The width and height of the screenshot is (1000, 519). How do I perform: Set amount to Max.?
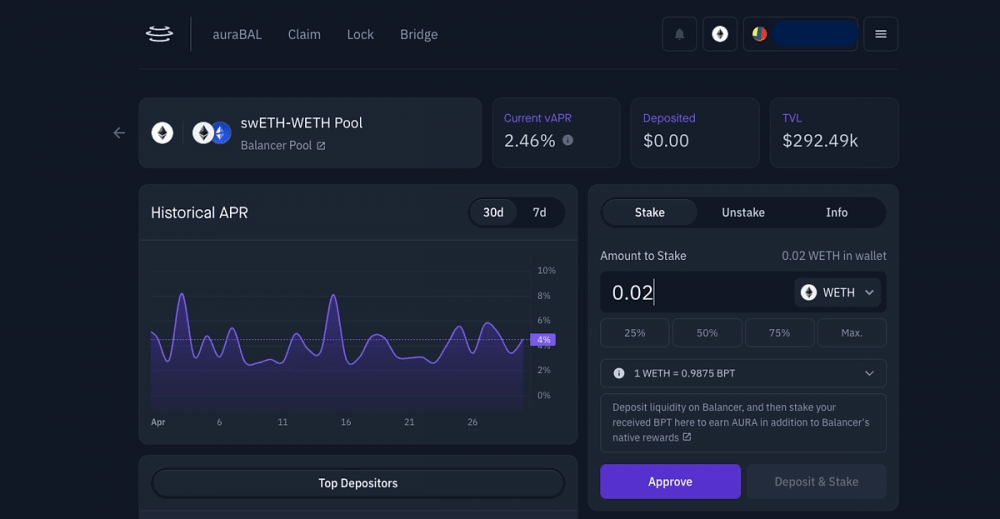pos(851,333)
